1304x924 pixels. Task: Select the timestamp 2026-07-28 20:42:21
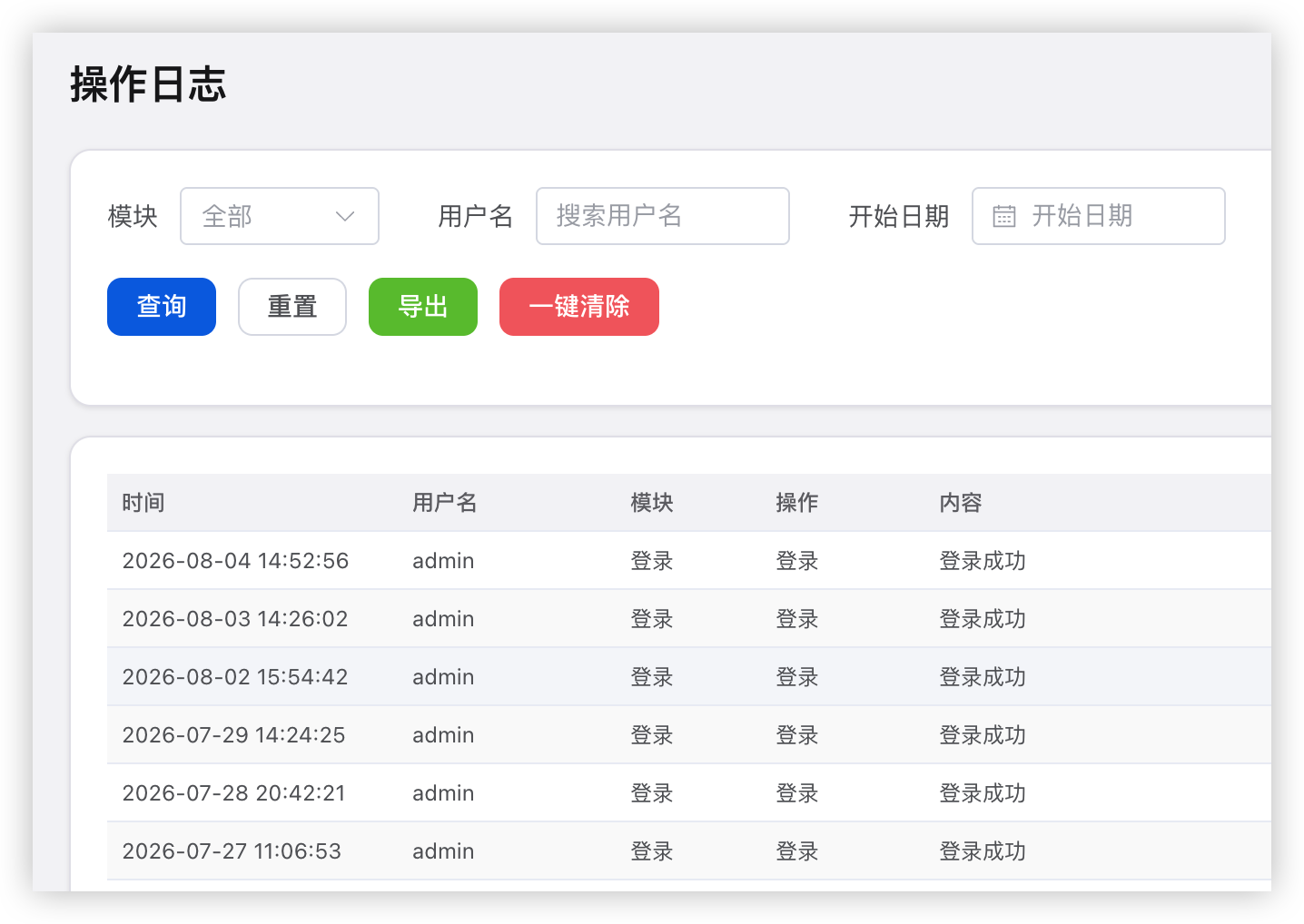233,793
